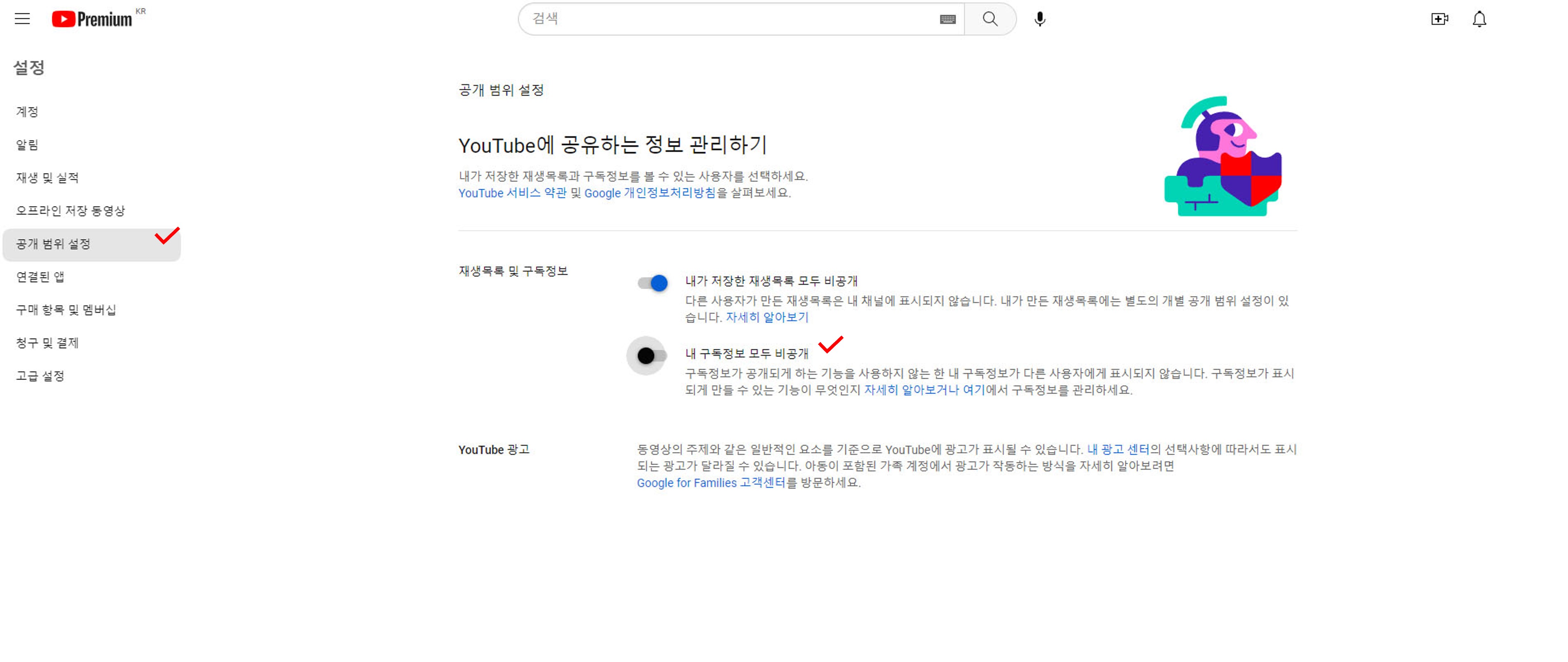Viewport: 1568px width, 662px height.
Task: Click the YouTube 광고 section label
Action: point(494,450)
